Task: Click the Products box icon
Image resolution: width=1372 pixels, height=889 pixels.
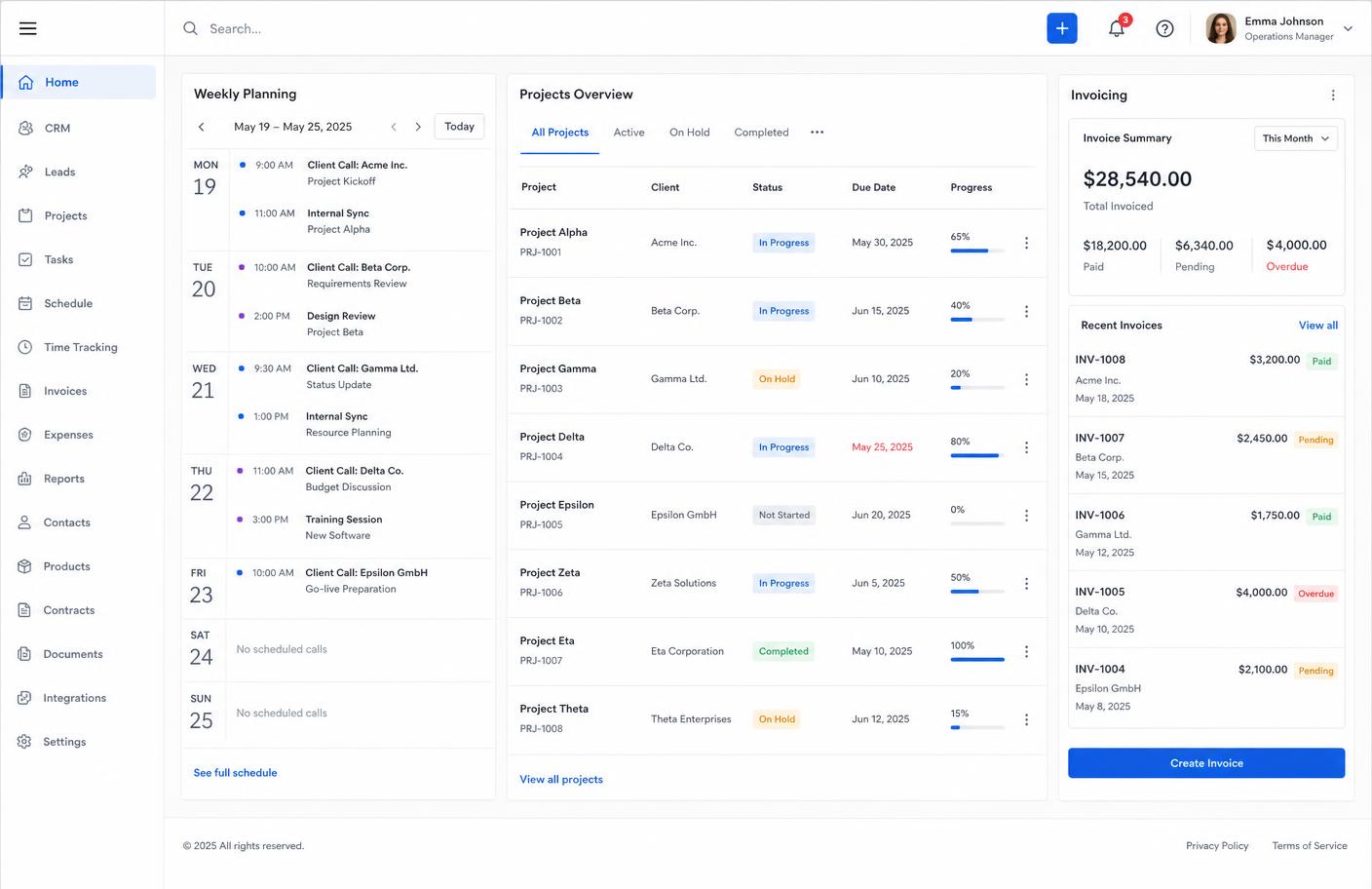Action: click(25, 566)
